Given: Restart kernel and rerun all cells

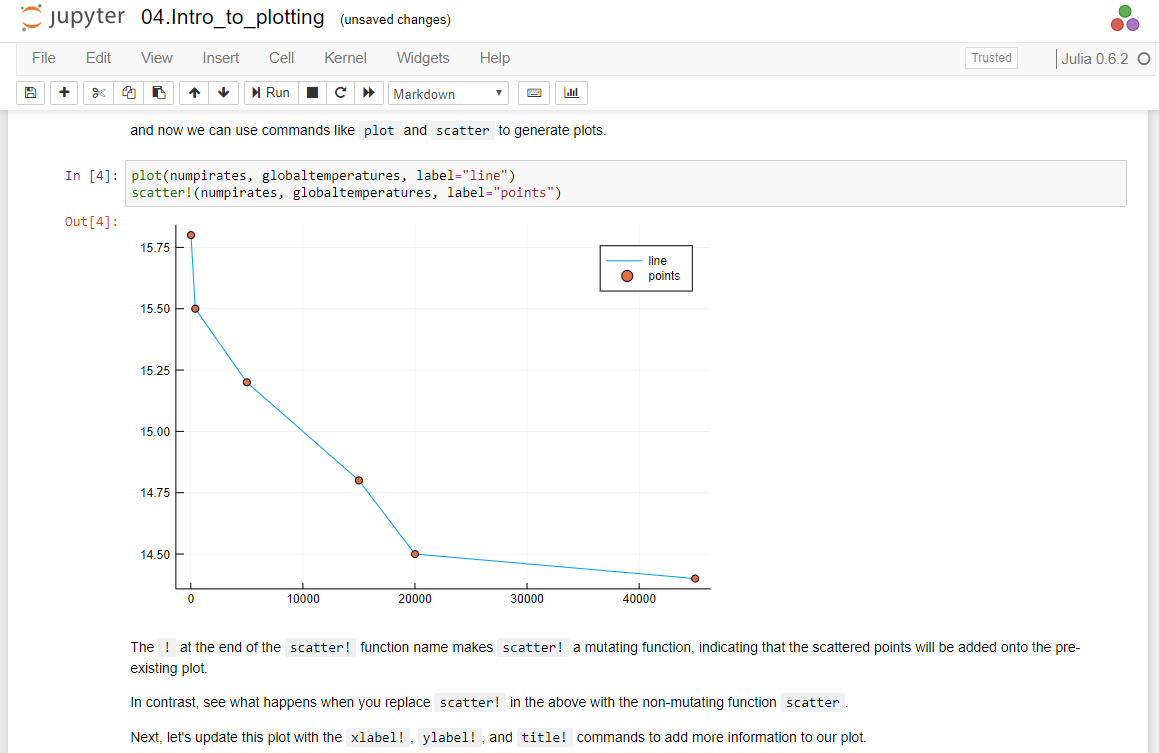Looking at the screenshot, I should tap(368, 93).
